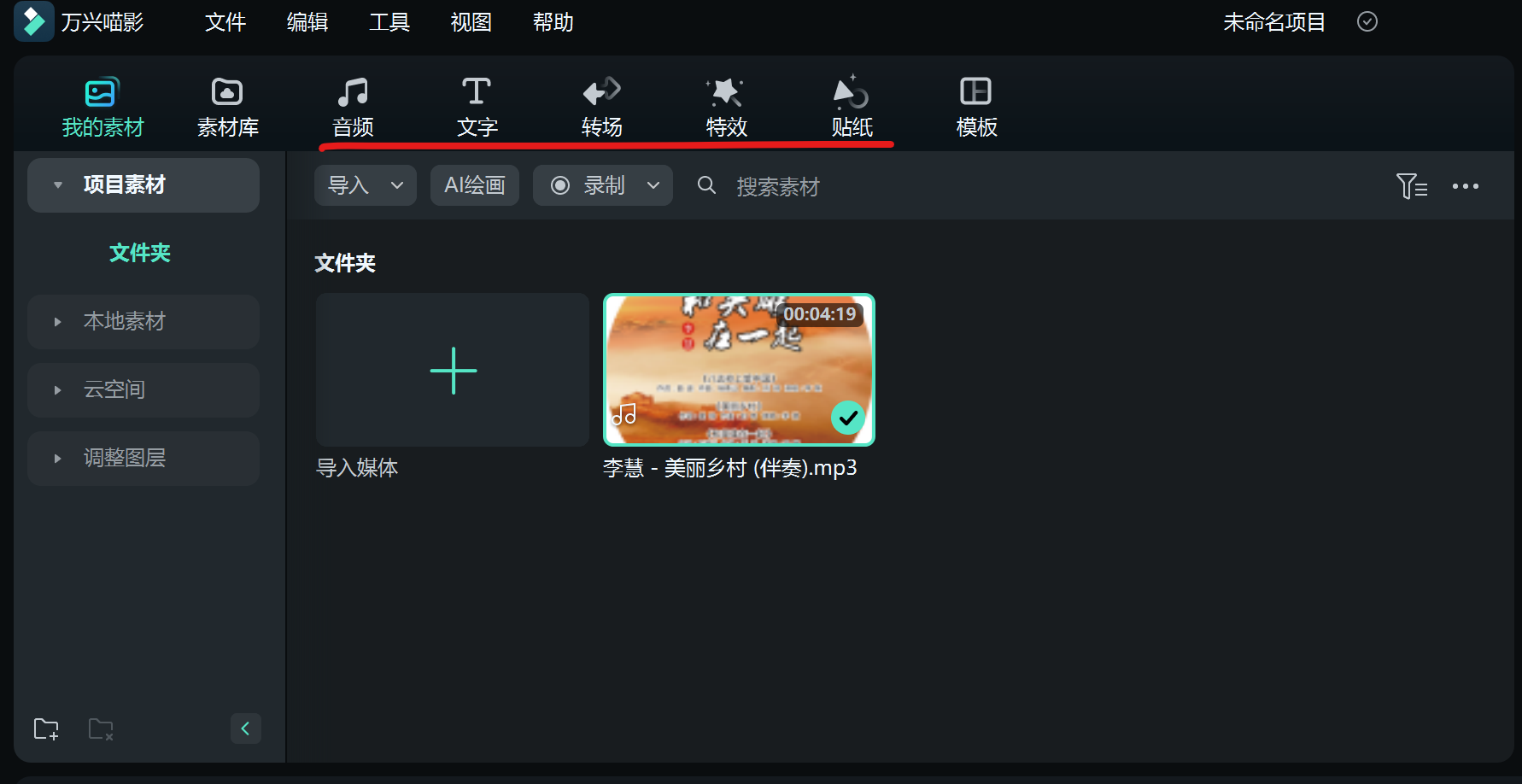Open the 帮助 menu
Viewport: 1522px width, 784px height.
pyautogui.click(x=553, y=21)
